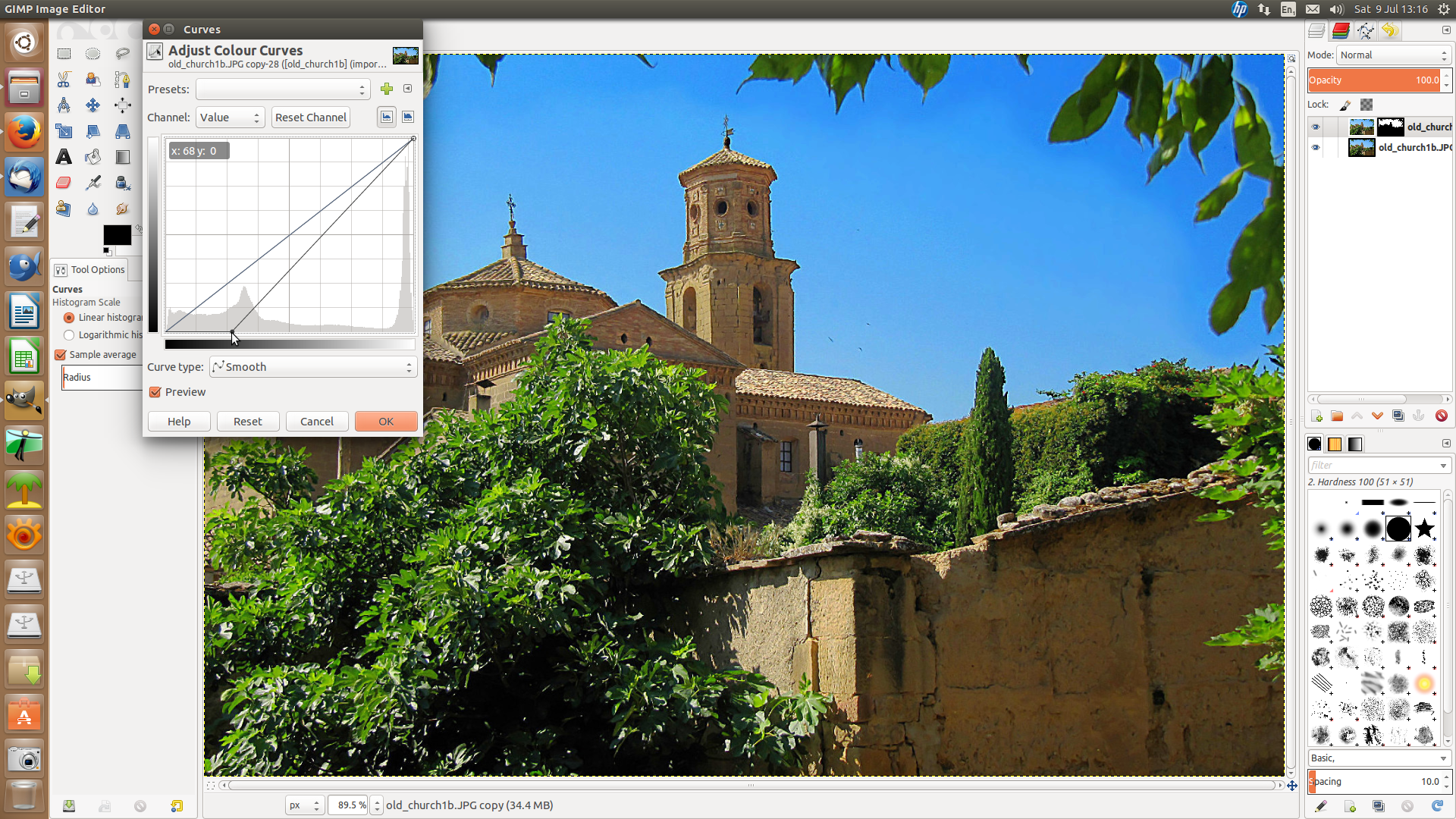Select the Bucket Fill tool
Image resolution: width=1456 pixels, height=819 pixels.
pos(93,157)
